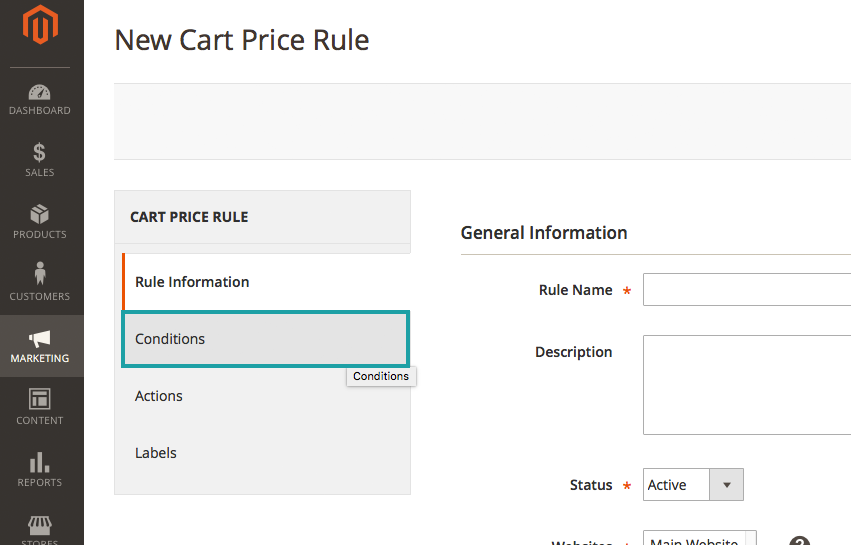Switch to the Rule Information tab
851x545 pixels.
tap(192, 282)
